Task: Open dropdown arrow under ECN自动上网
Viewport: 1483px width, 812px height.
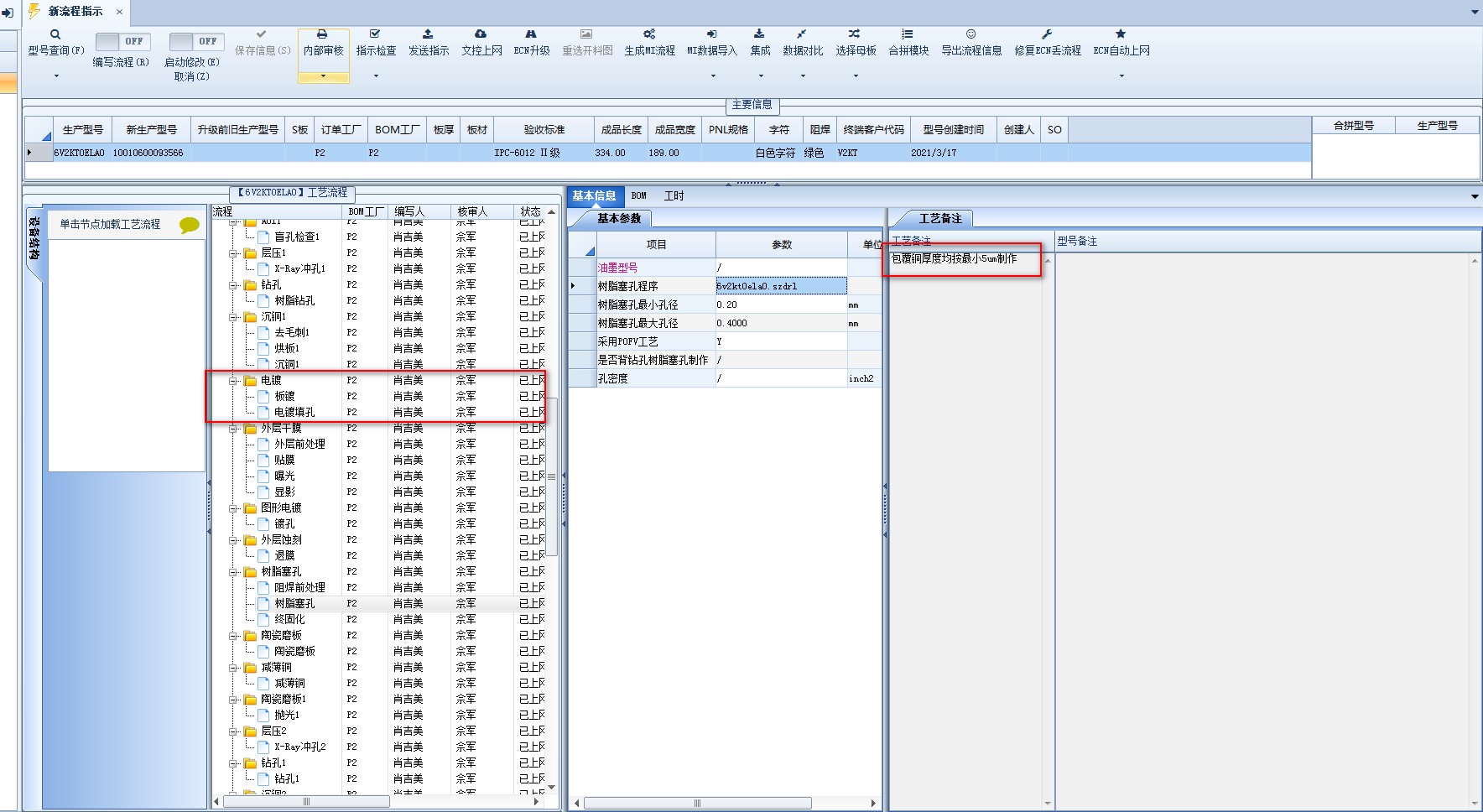Action: click(x=1121, y=76)
